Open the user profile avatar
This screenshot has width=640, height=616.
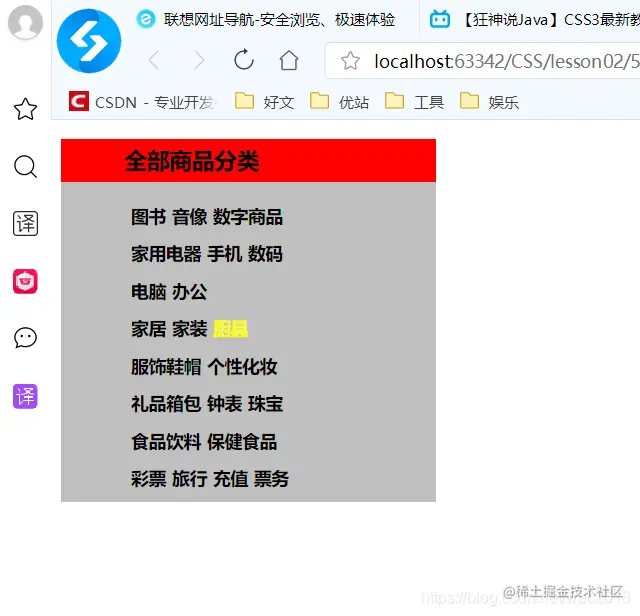(x=25, y=22)
